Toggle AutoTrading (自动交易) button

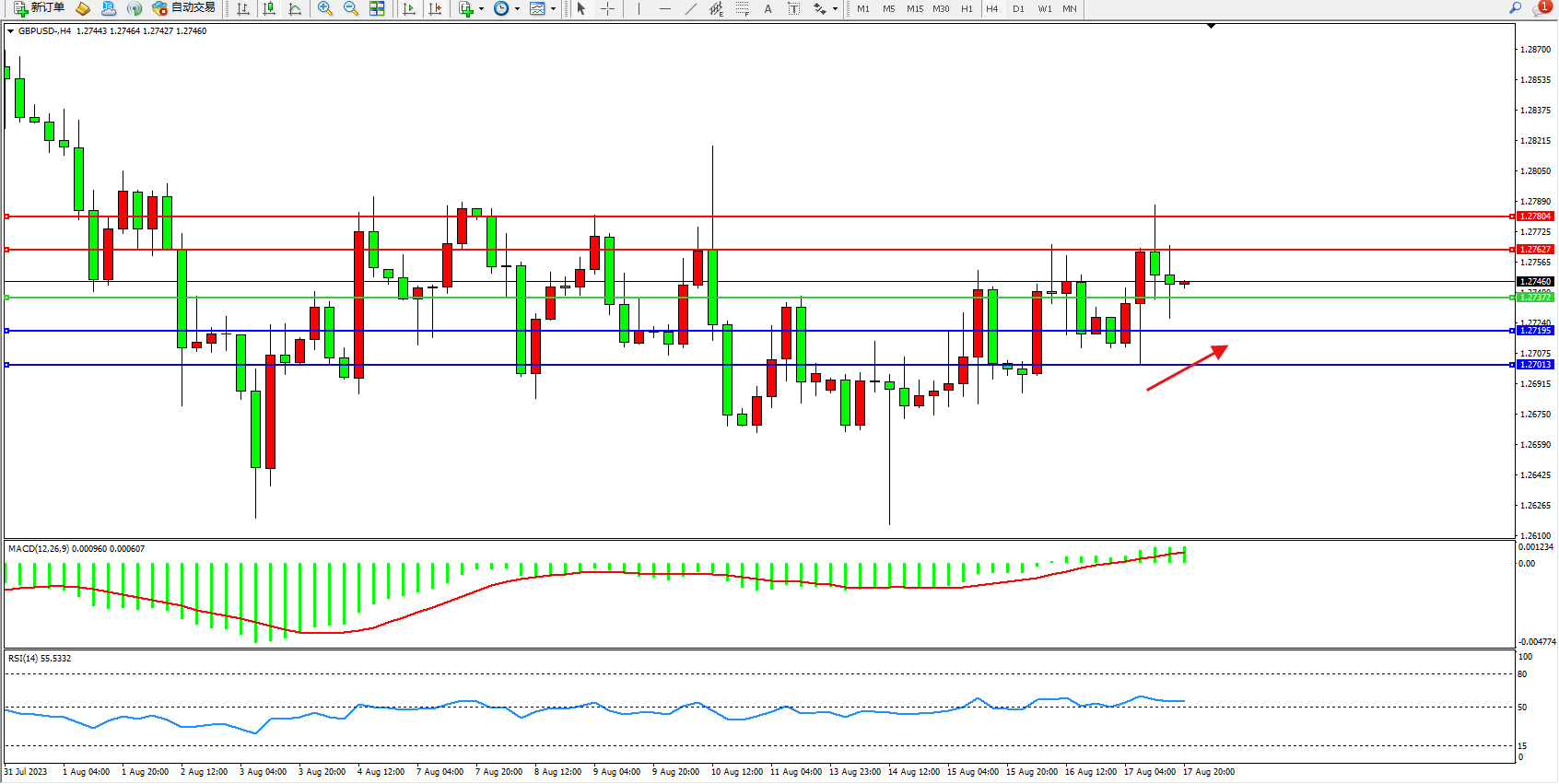pyautogui.click(x=184, y=8)
